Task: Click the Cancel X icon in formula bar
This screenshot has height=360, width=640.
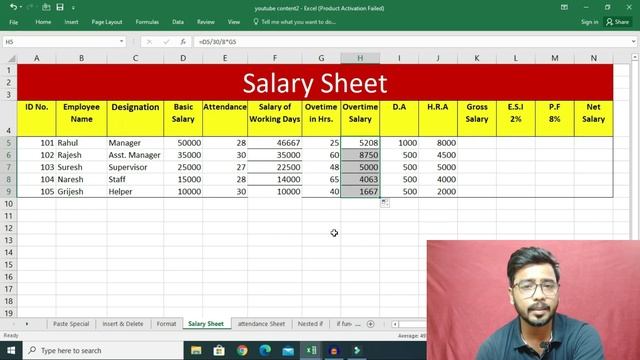Action: pos(149,42)
